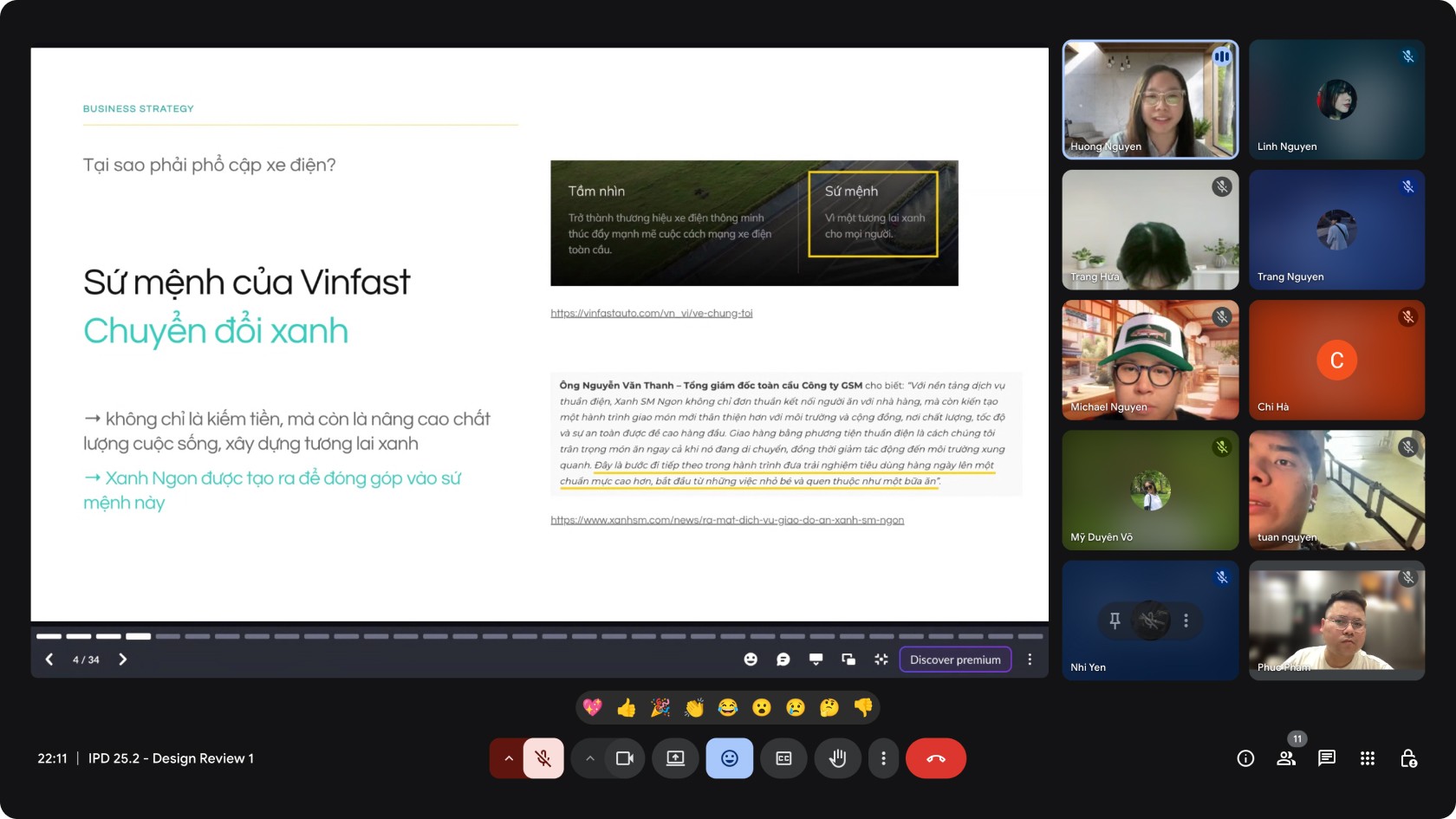
Task: Open slide presentation more options menu
Action: tap(1030, 660)
